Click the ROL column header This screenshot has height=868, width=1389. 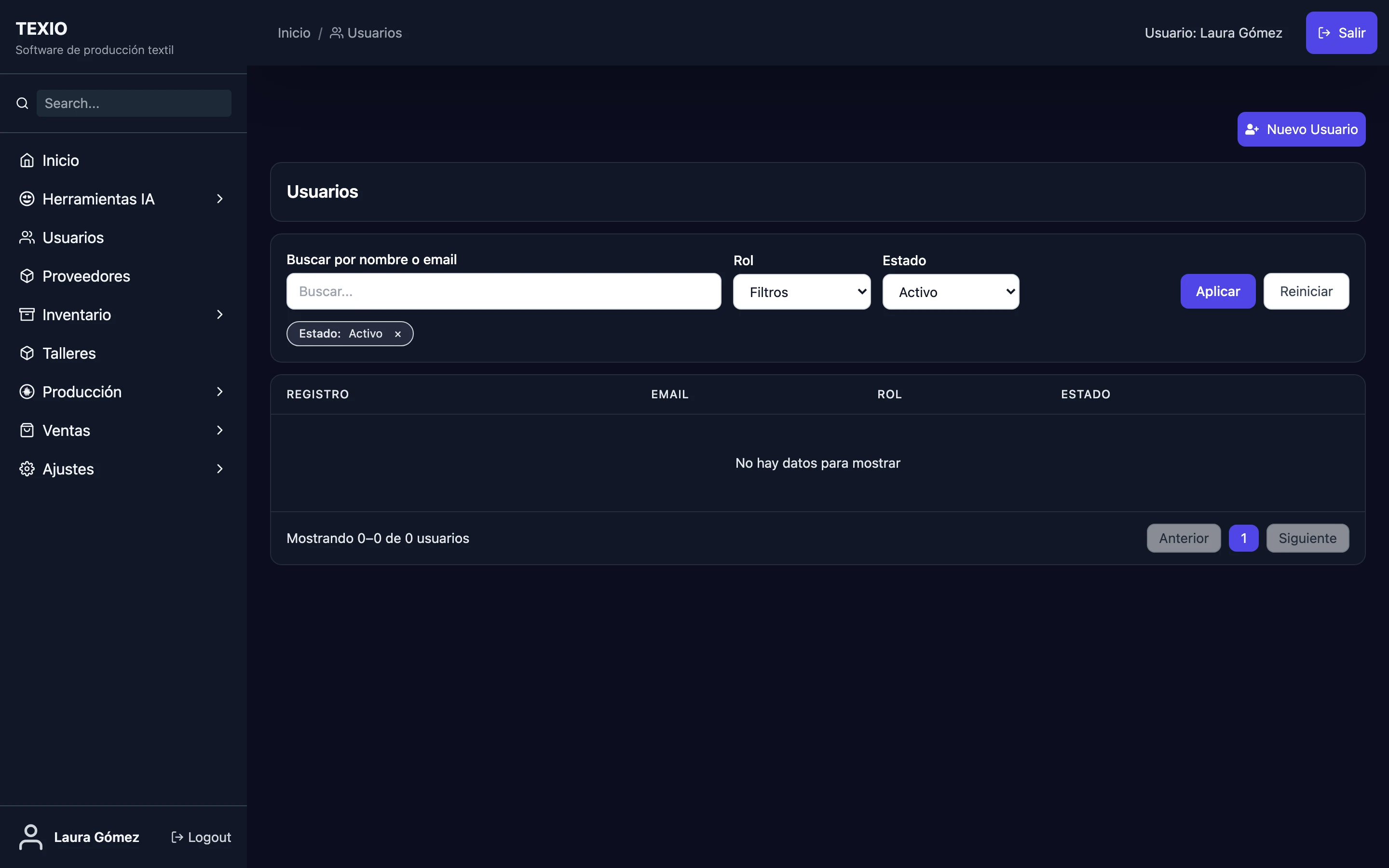890,394
